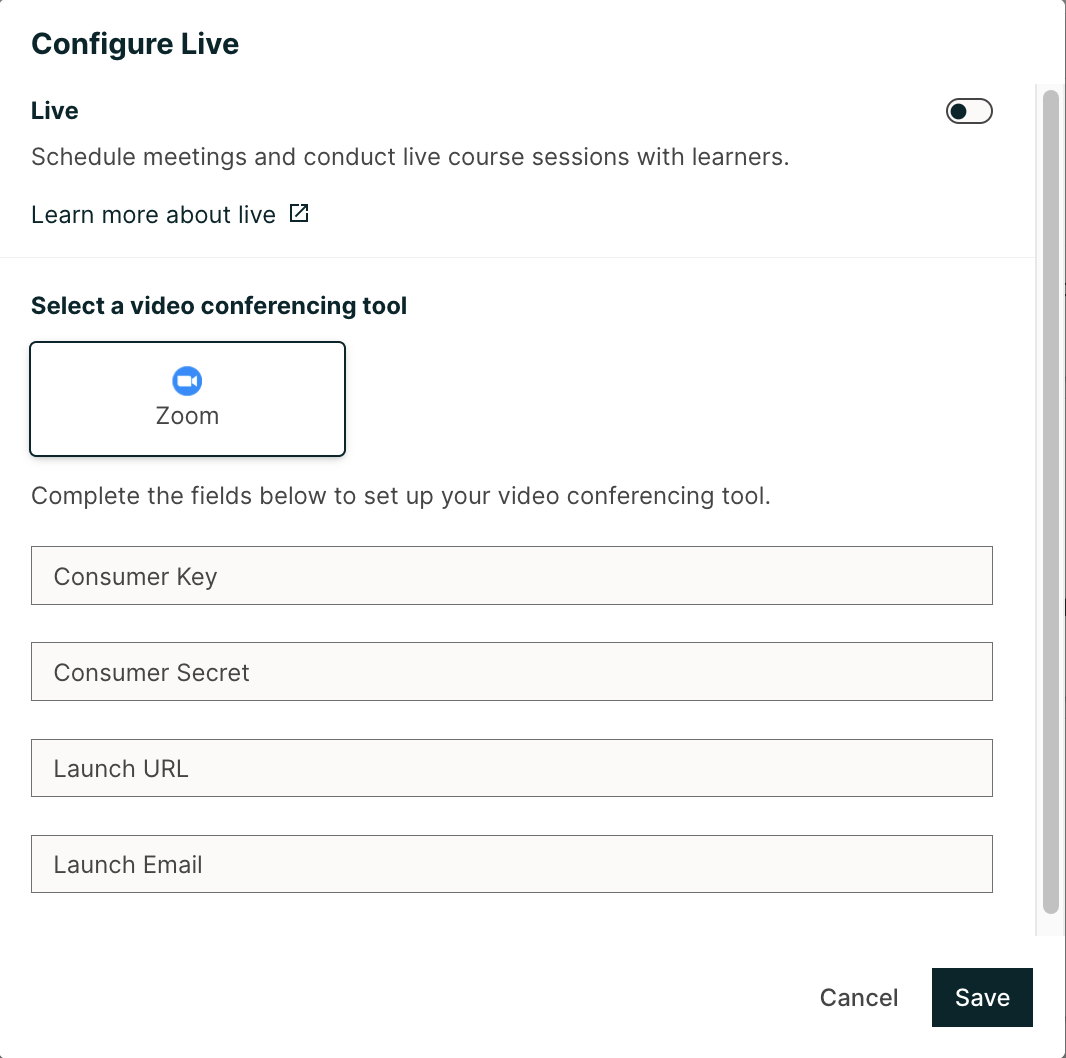Click the Schedule meetings description text
The width and height of the screenshot is (1066, 1058).
click(410, 158)
